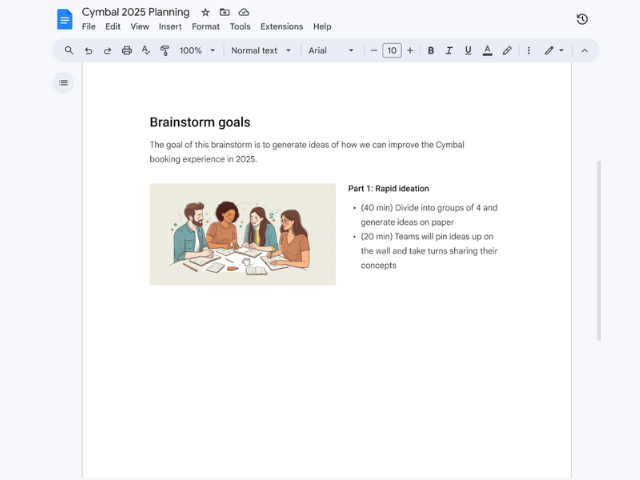Click the editing mode pencil icon

pyautogui.click(x=549, y=51)
